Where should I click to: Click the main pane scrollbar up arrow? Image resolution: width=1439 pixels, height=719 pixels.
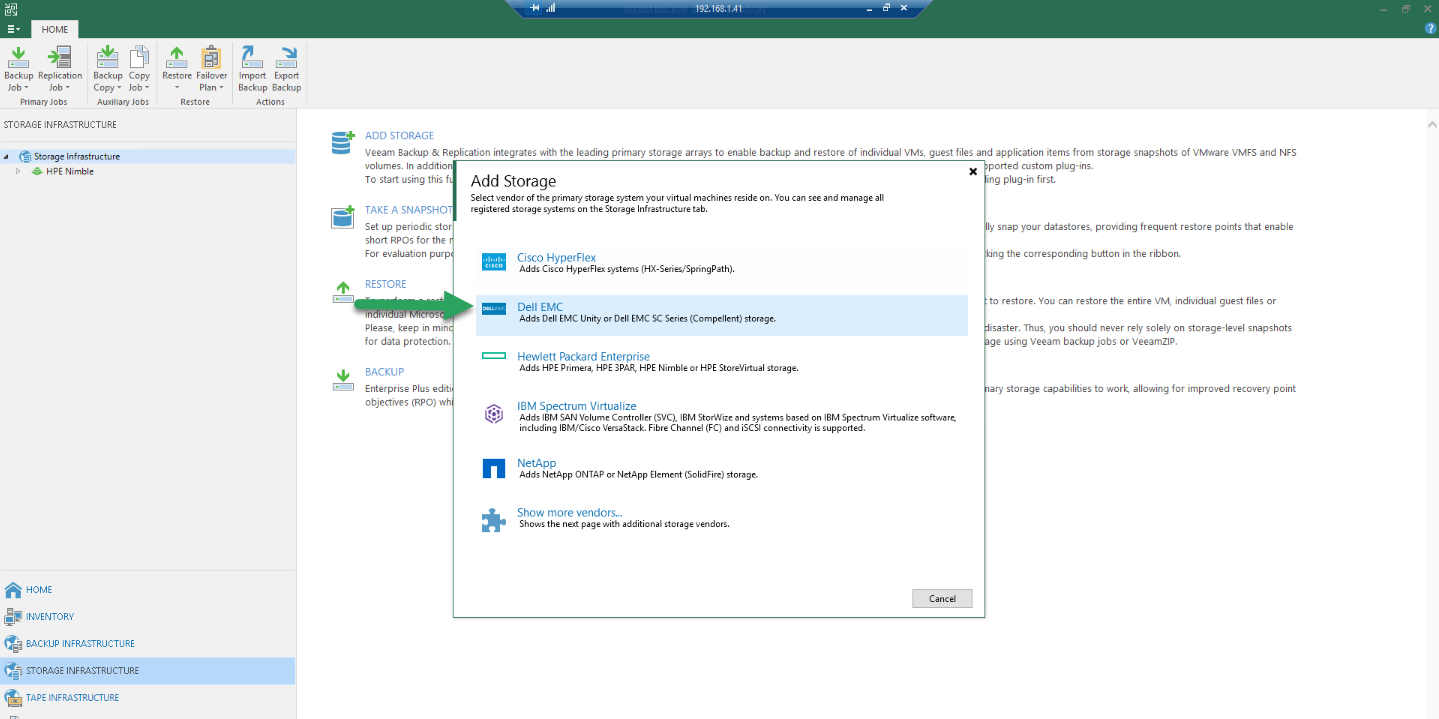click(x=1431, y=126)
